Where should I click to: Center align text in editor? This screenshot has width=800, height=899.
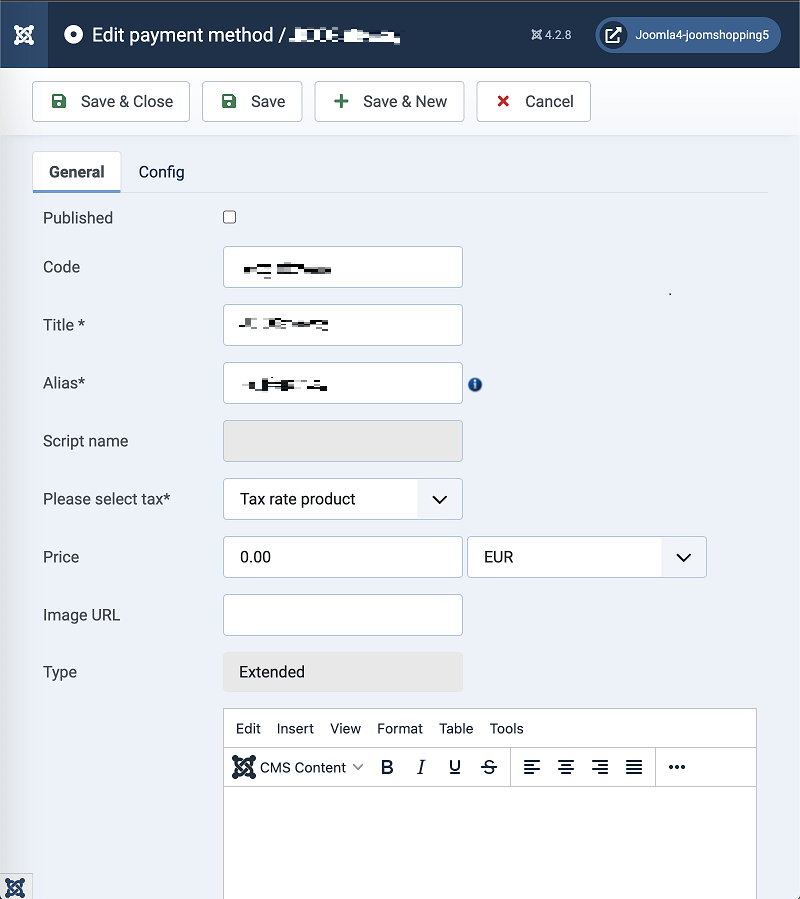coord(566,767)
